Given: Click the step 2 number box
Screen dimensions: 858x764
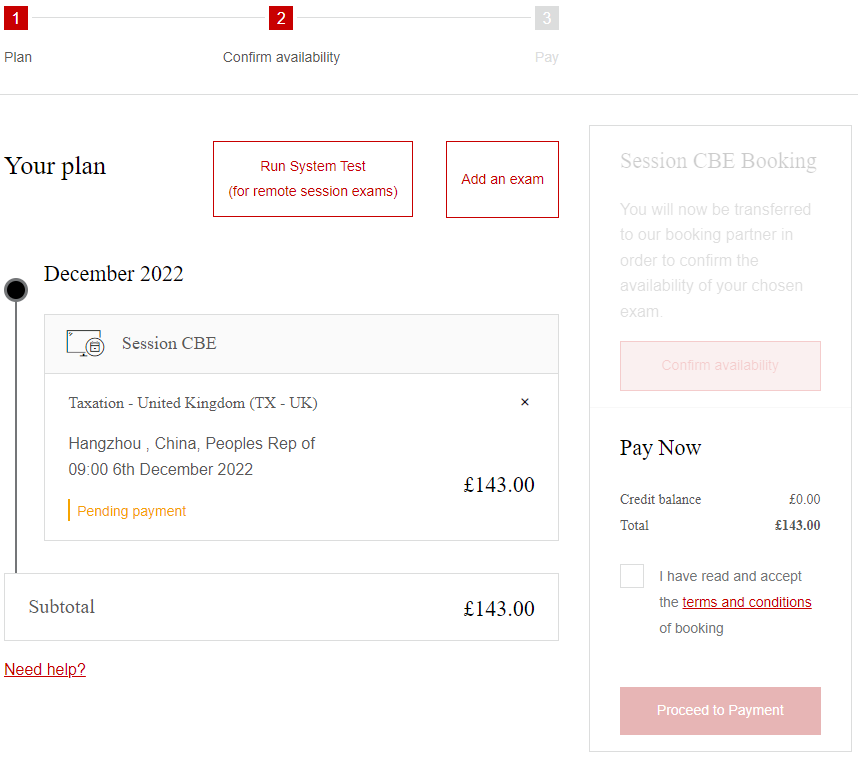Looking at the screenshot, I should click(281, 18).
